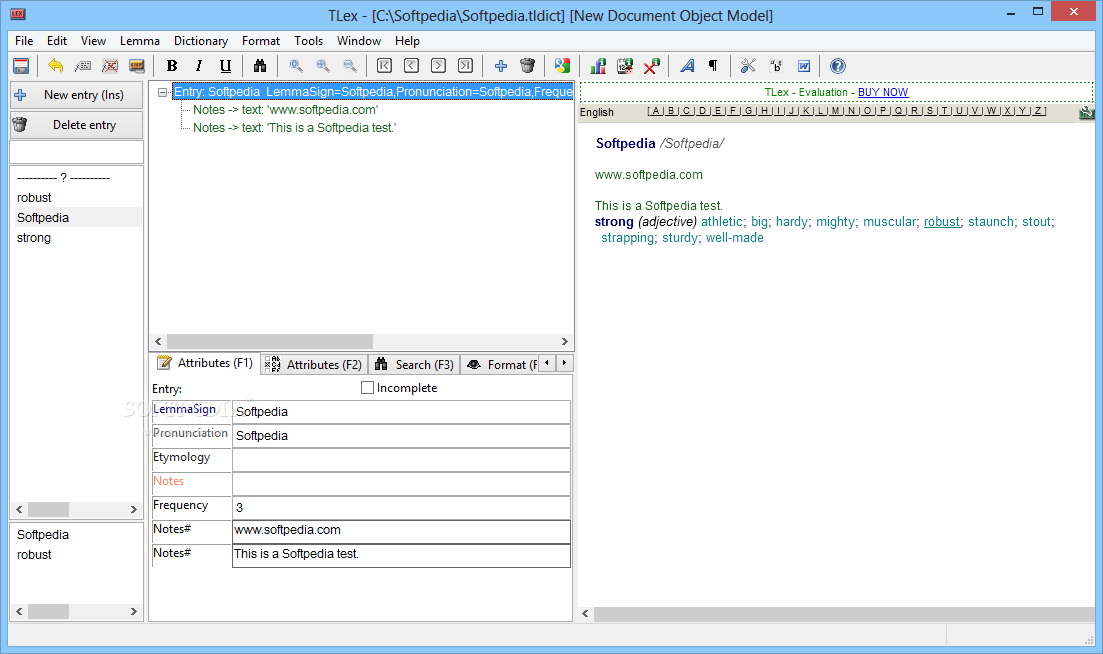Collapse the Softpedia entry tree node

click(x=163, y=92)
